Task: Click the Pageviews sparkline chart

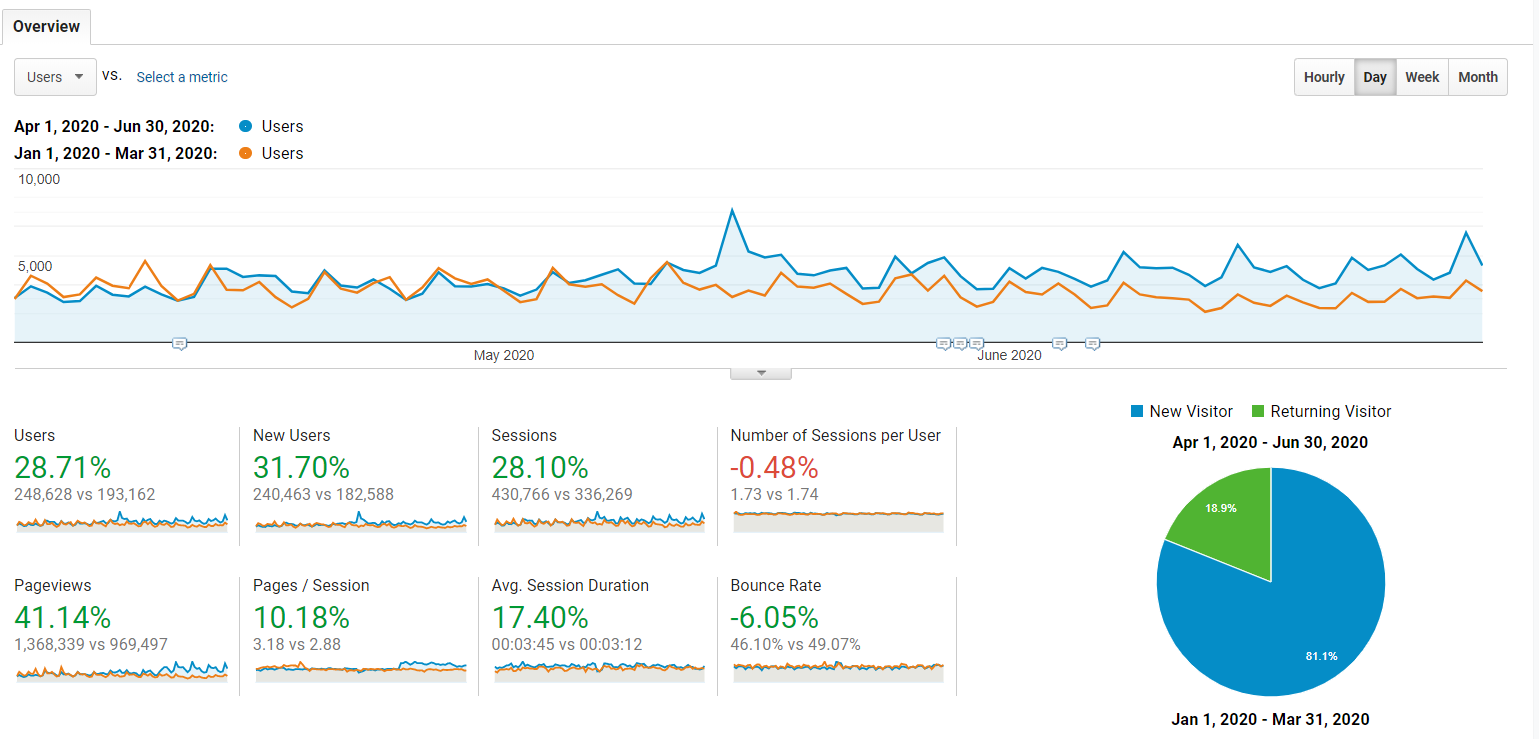Action: 121,670
